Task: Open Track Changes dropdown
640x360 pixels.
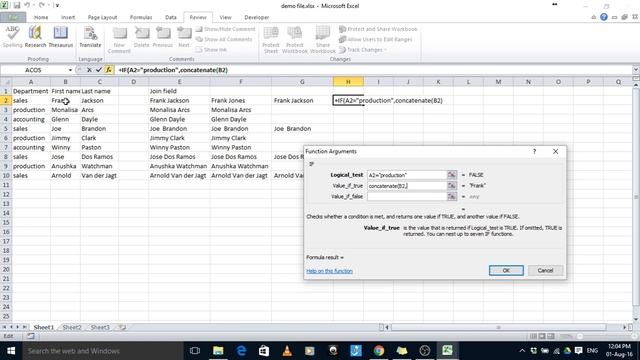Action: [x=363, y=50]
